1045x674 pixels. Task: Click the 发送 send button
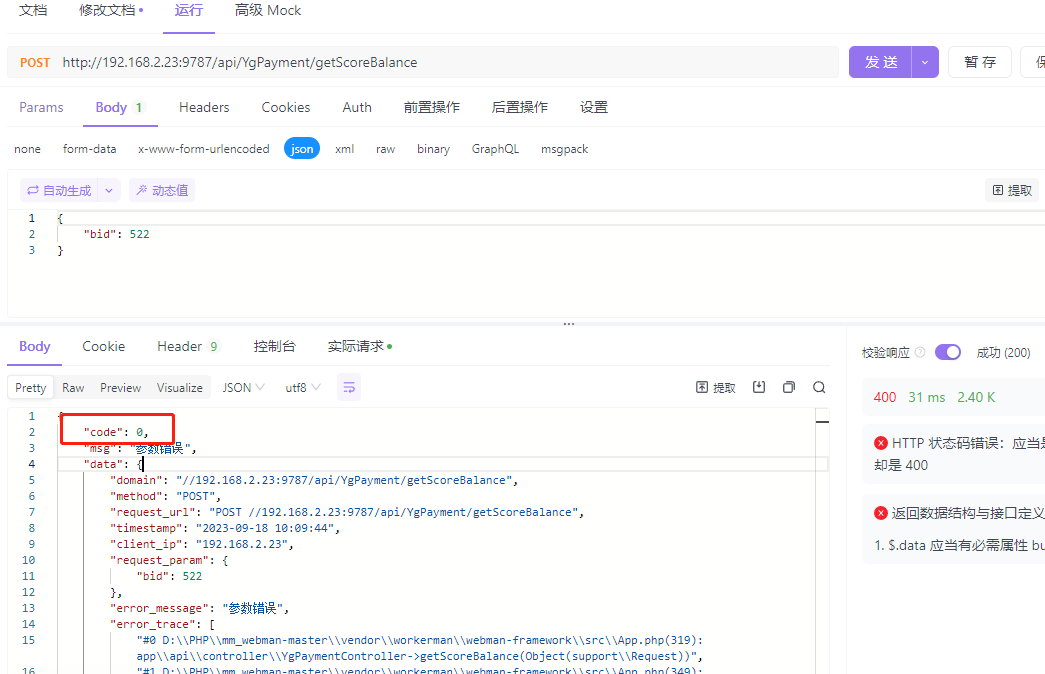[880, 62]
